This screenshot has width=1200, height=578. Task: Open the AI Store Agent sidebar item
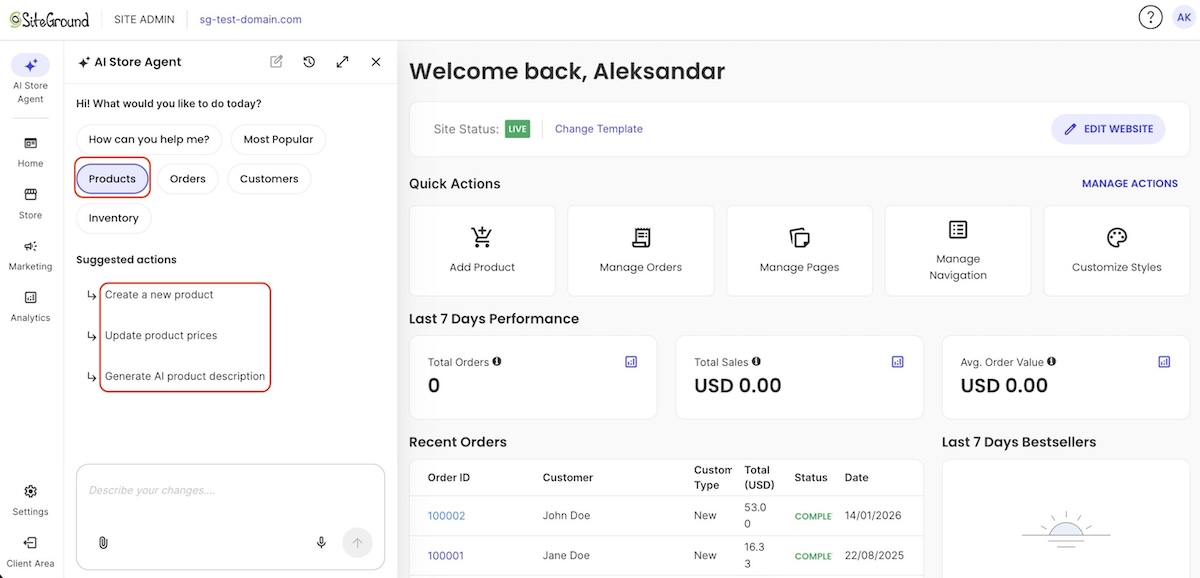(x=30, y=78)
